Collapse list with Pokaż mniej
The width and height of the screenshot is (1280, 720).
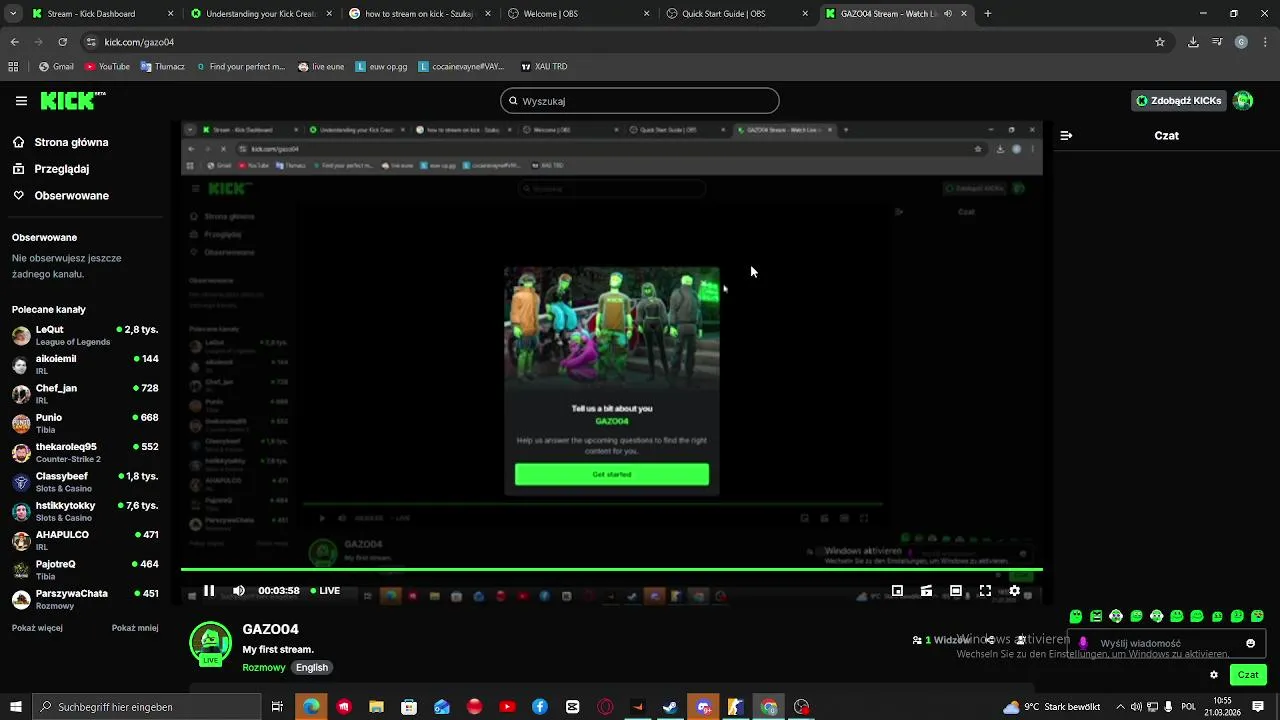click(x=135, y=628)
